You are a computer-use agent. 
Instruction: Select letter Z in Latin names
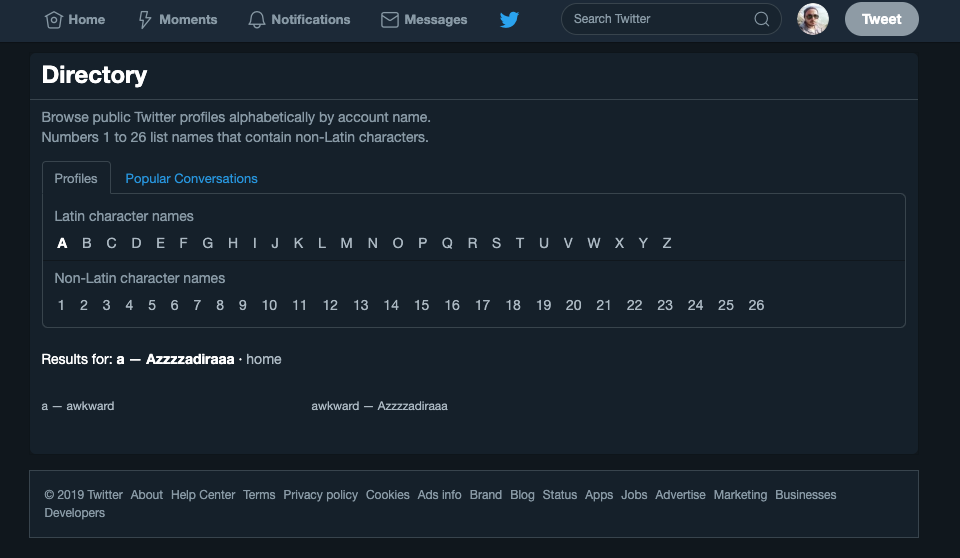pyautogui.click(x=667, y=243)
